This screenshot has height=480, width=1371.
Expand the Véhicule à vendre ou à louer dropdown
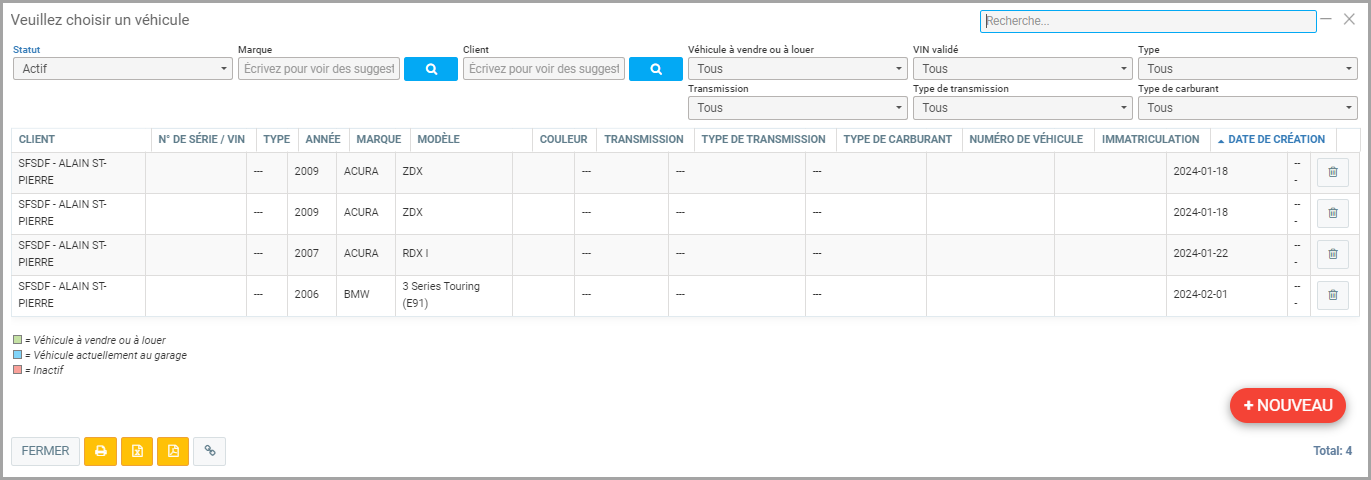[x=797, y=69]
